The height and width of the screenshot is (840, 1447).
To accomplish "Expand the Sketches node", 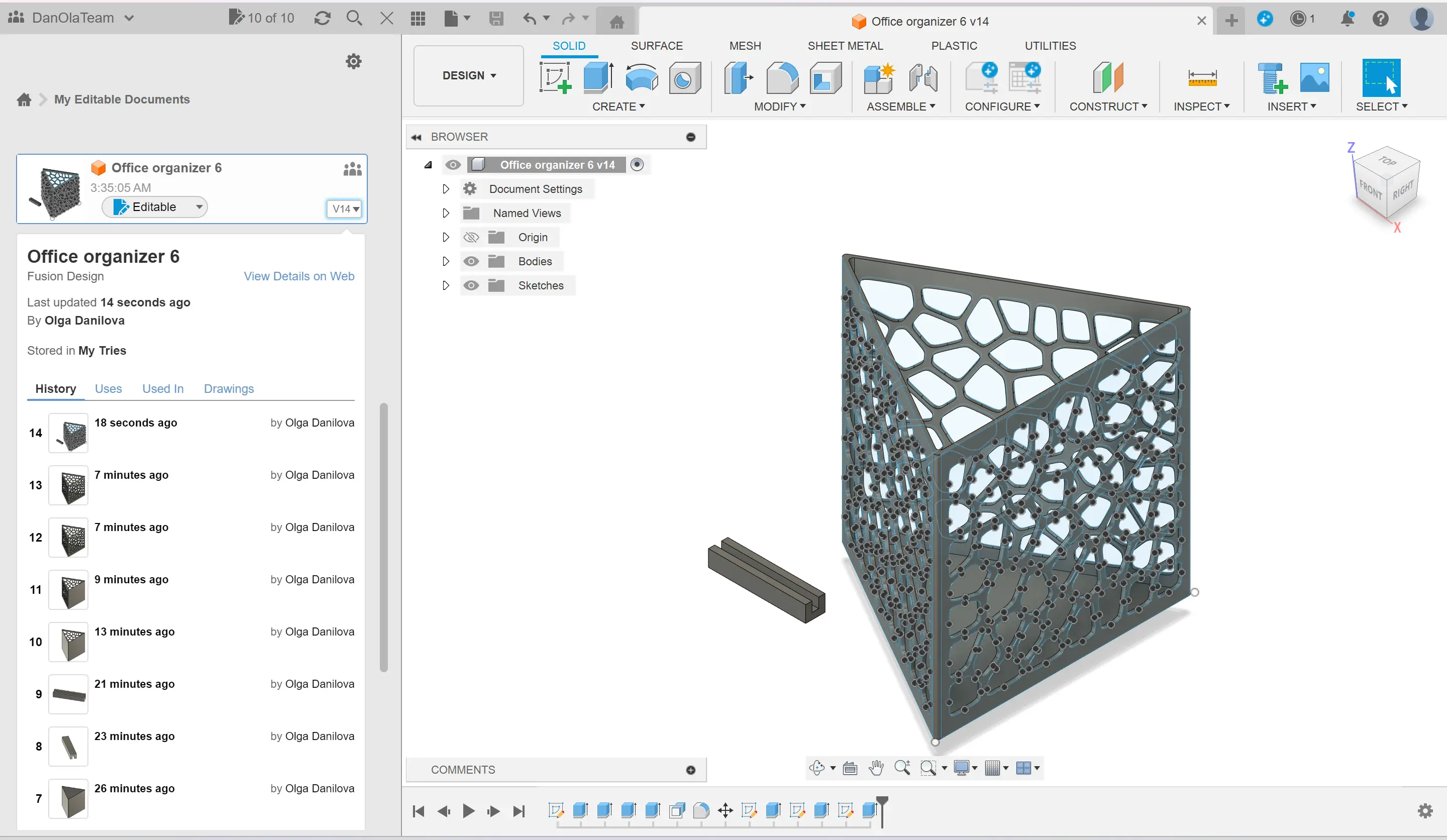I will 446,285.
